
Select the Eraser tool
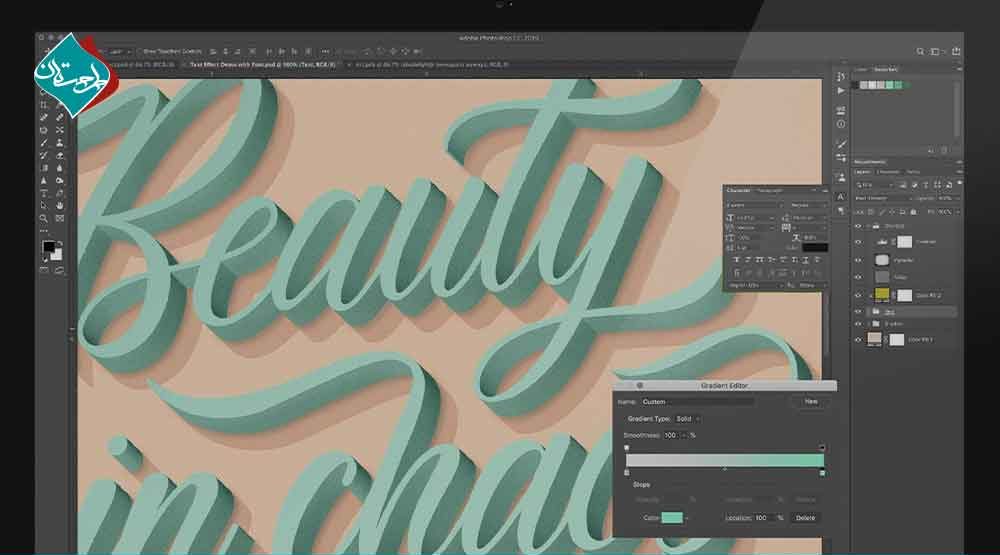coord(59,156)
